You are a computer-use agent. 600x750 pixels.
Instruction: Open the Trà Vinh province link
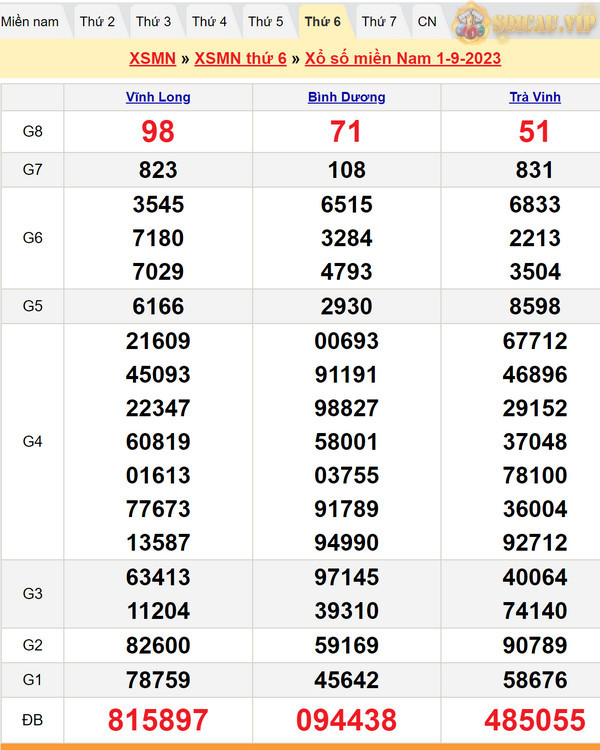pyautogui.click(x=534, y=97)
